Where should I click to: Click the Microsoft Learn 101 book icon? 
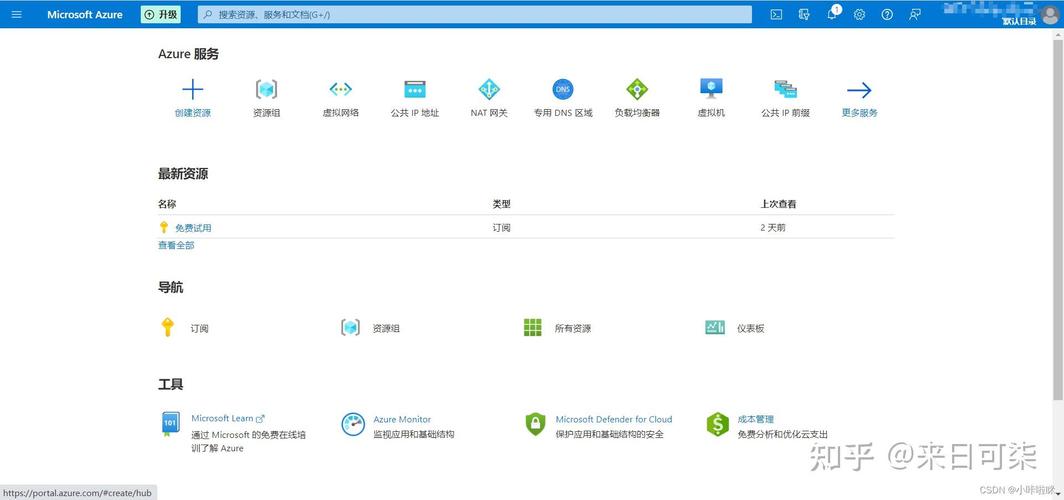point(169,425)
